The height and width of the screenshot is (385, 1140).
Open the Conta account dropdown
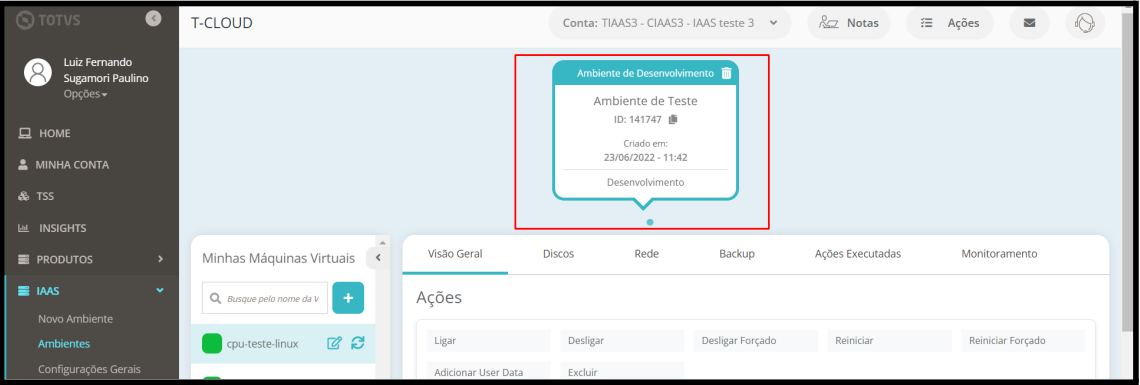coord(670,23)
